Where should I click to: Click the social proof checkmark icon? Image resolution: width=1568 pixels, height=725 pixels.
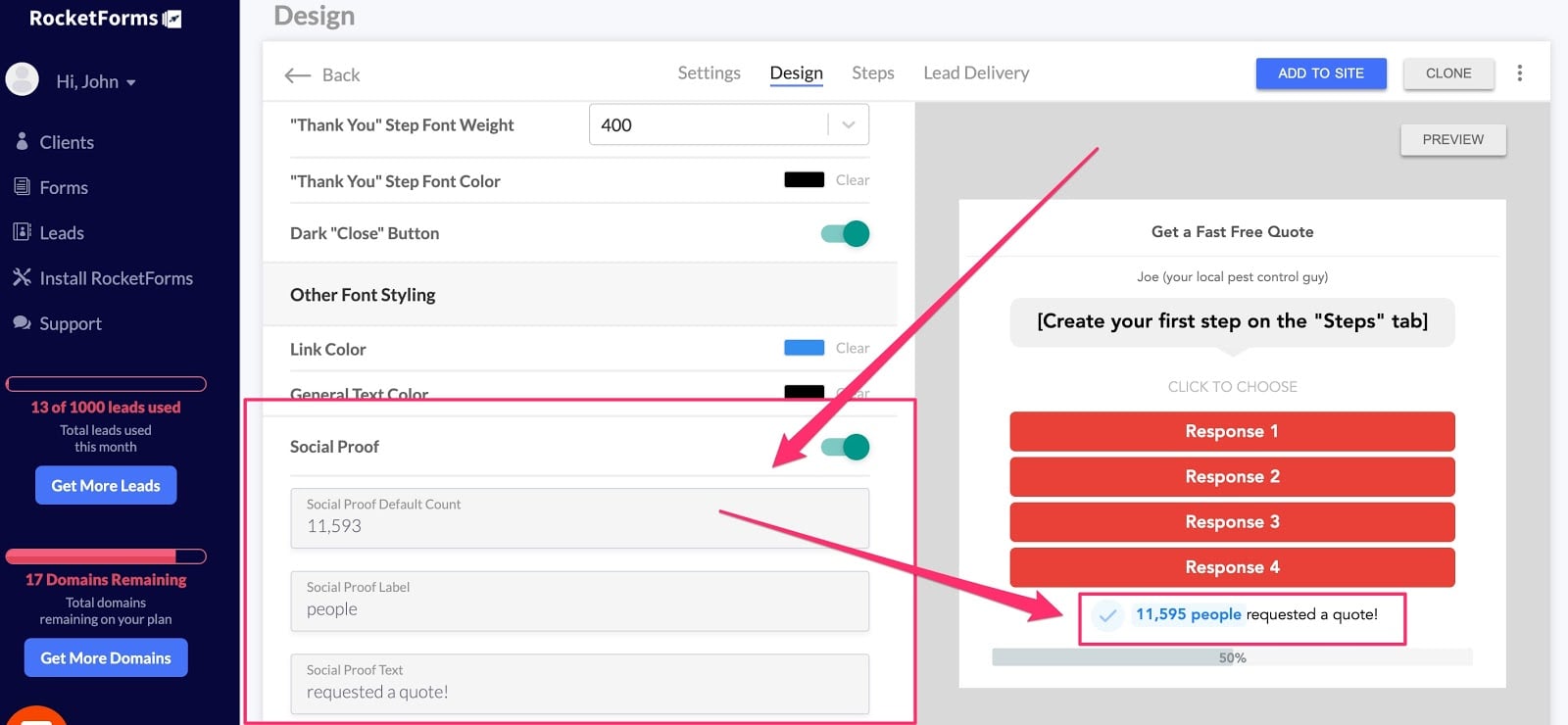click(x=1107, y=615)
